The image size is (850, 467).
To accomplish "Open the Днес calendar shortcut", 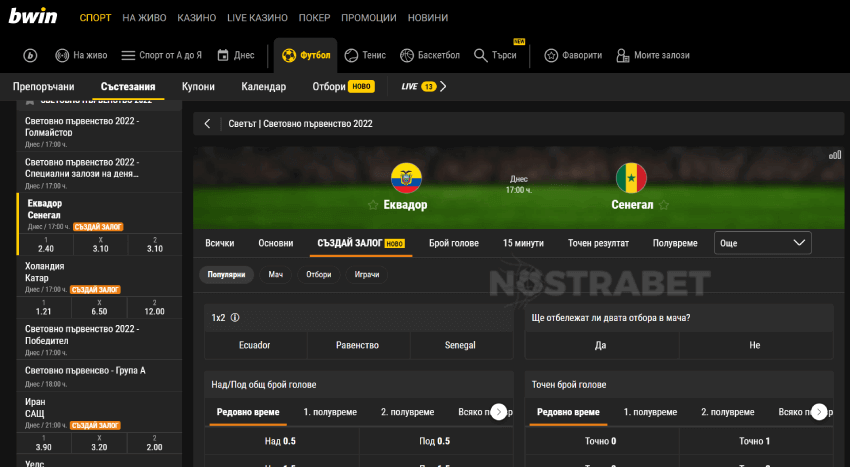I will pos(236,55).
